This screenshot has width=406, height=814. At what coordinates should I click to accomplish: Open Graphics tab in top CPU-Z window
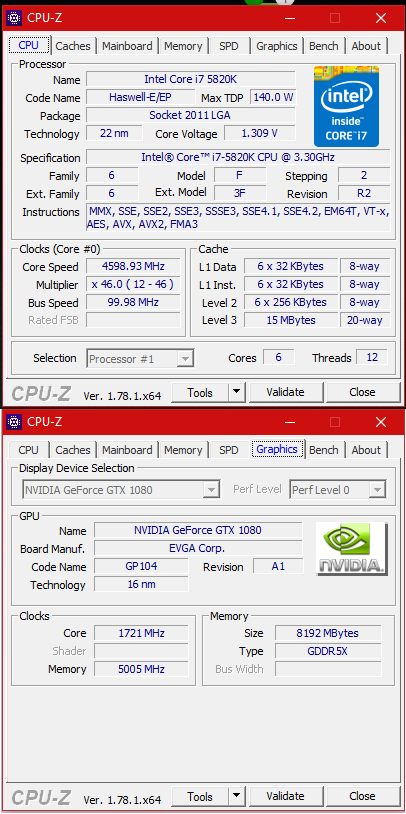coord(277,46)
